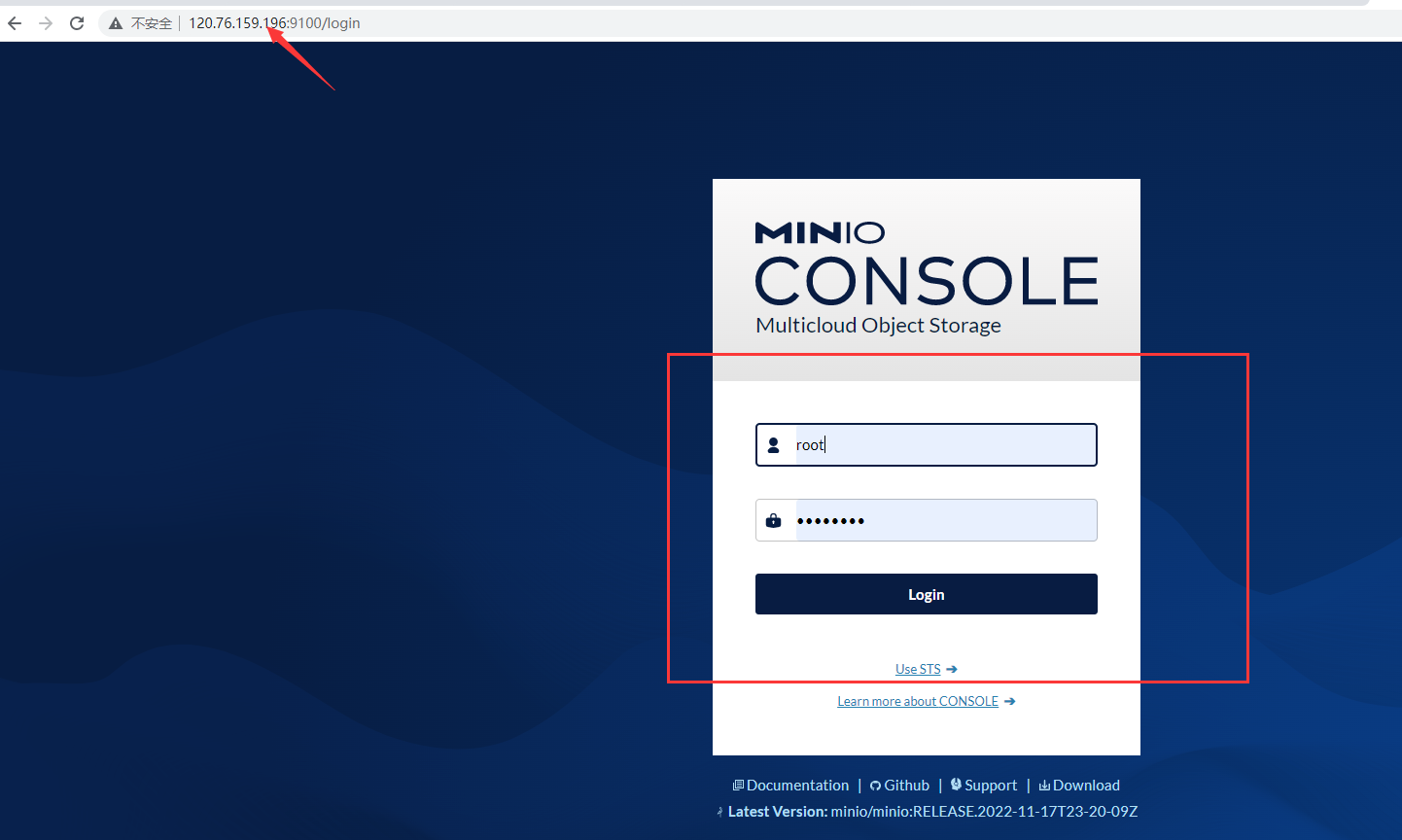Reload the page with the refresh icon

pos(77,23)
